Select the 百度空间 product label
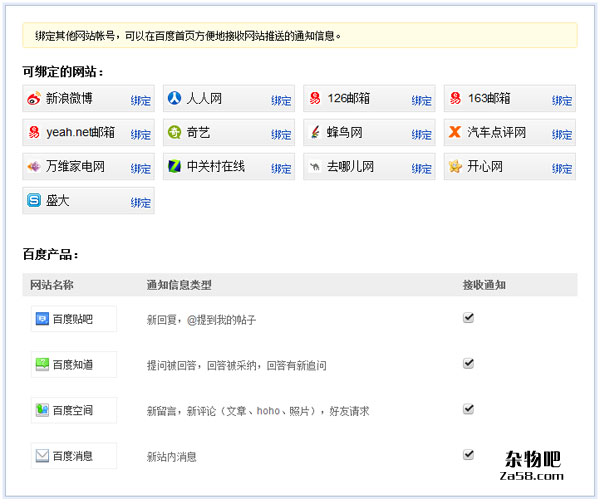The height and width of the screenshot is (504, 600). [73, 410]
